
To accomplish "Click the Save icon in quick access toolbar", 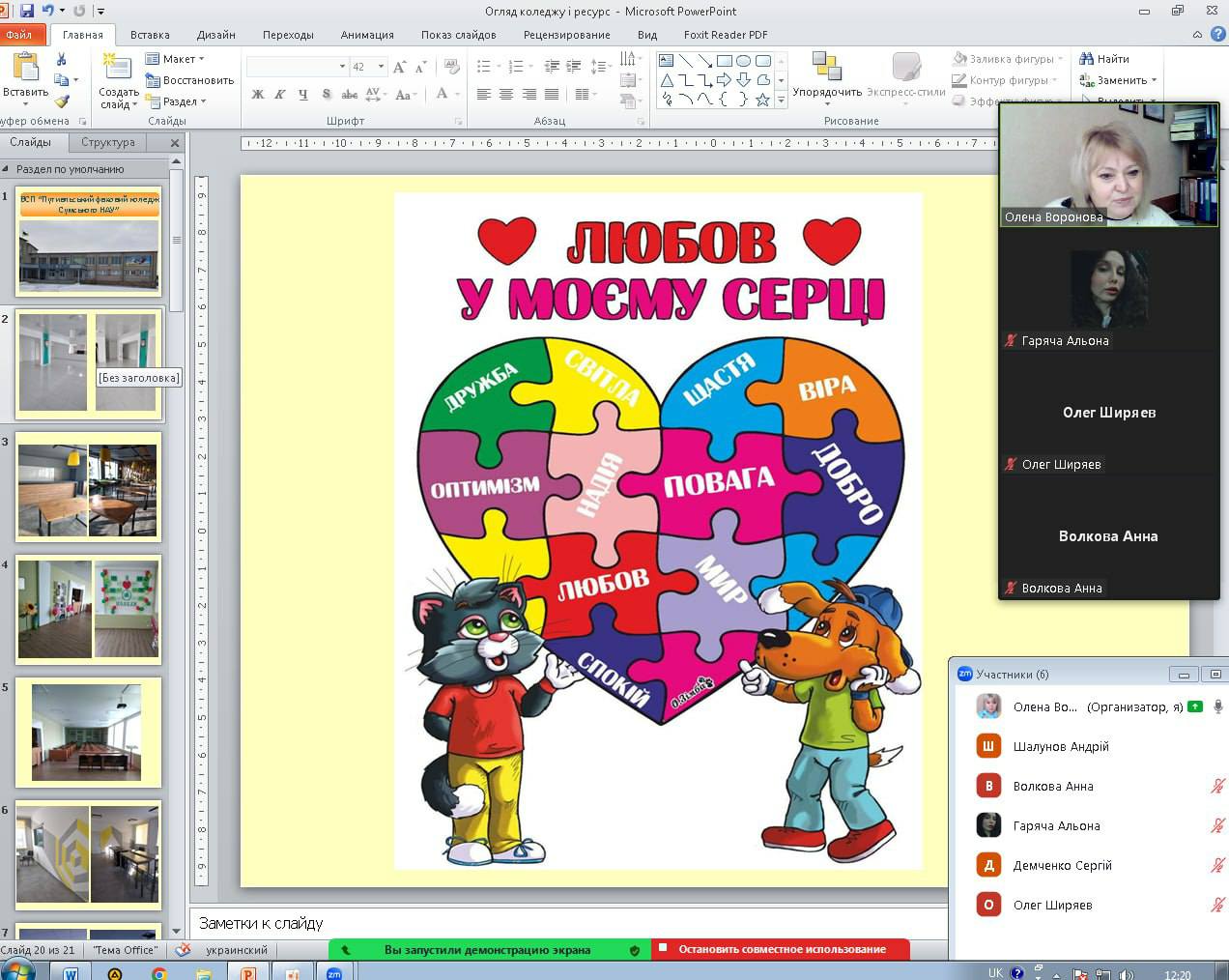I will (27, 11).
